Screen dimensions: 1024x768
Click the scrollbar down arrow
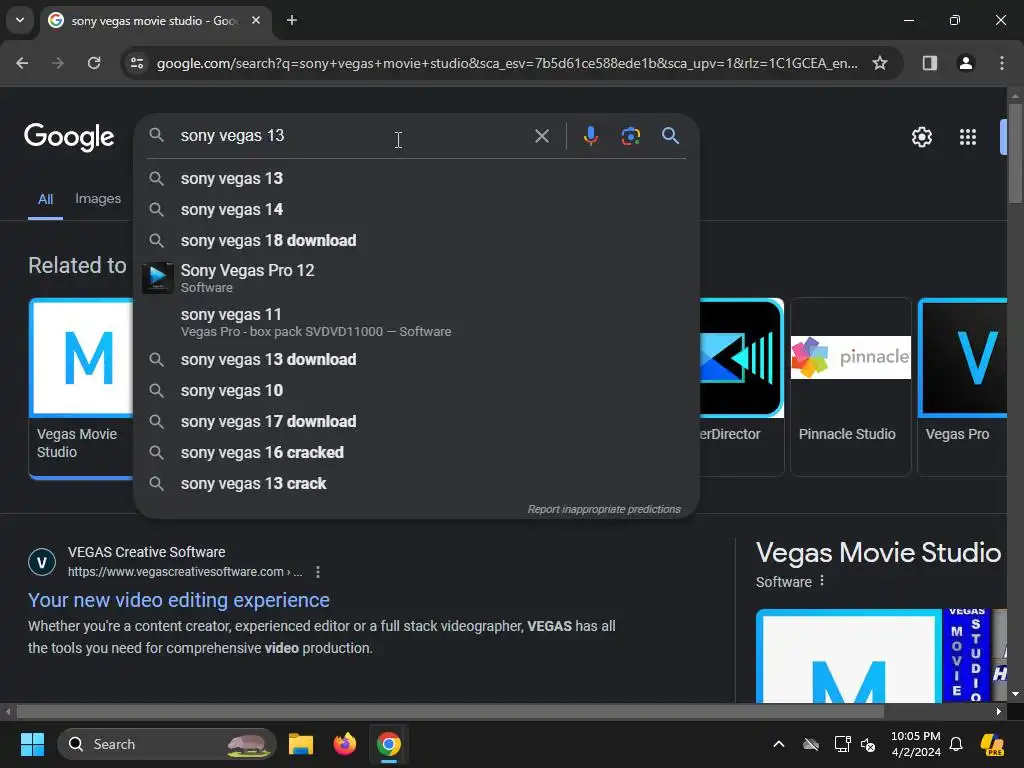[x=1015, y=694]
